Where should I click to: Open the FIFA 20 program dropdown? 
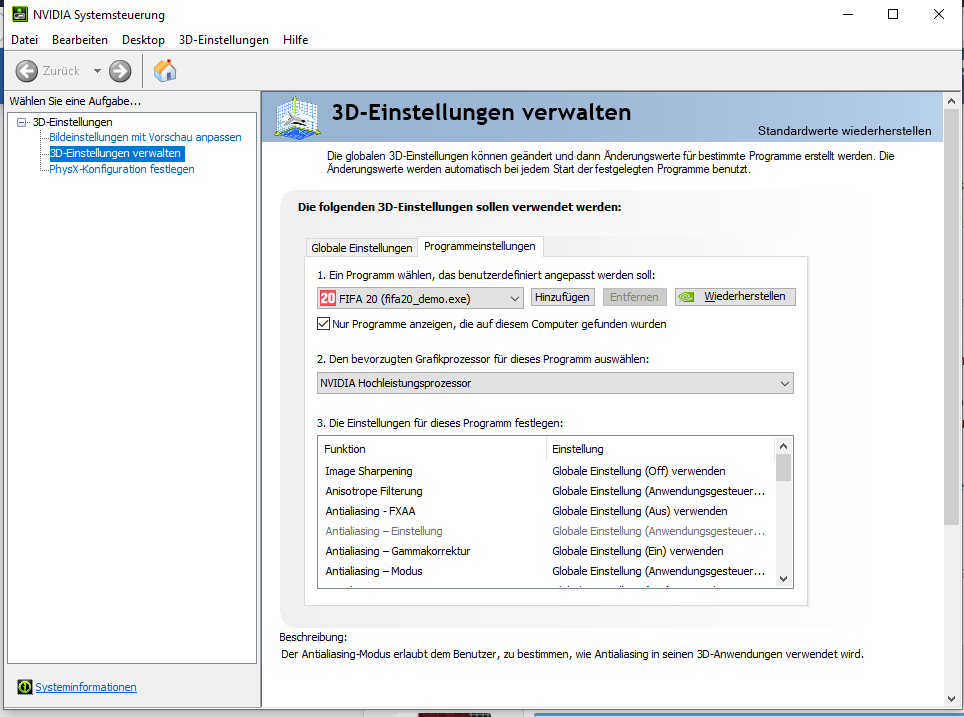(420, 298)
